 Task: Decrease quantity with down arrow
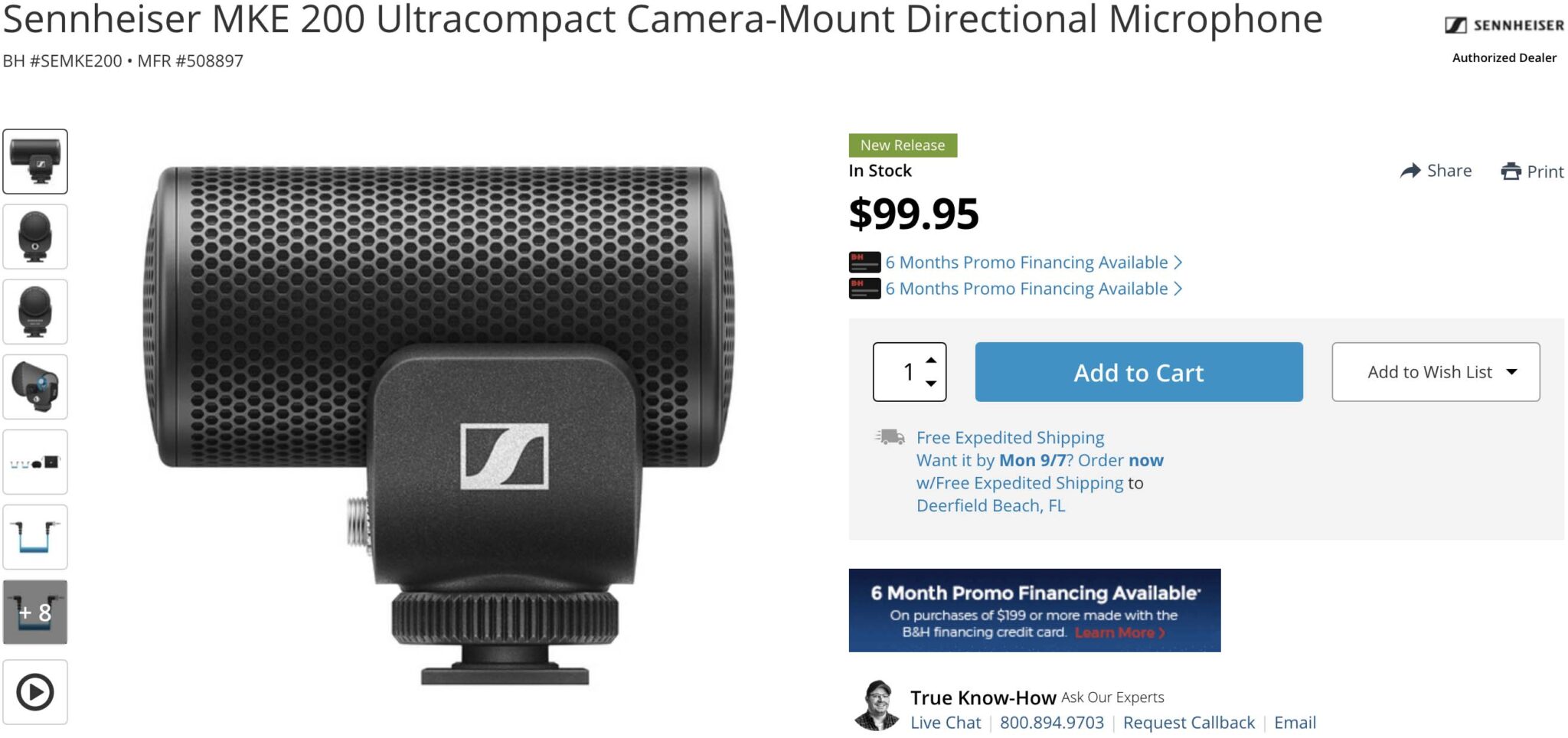[931, 384]
